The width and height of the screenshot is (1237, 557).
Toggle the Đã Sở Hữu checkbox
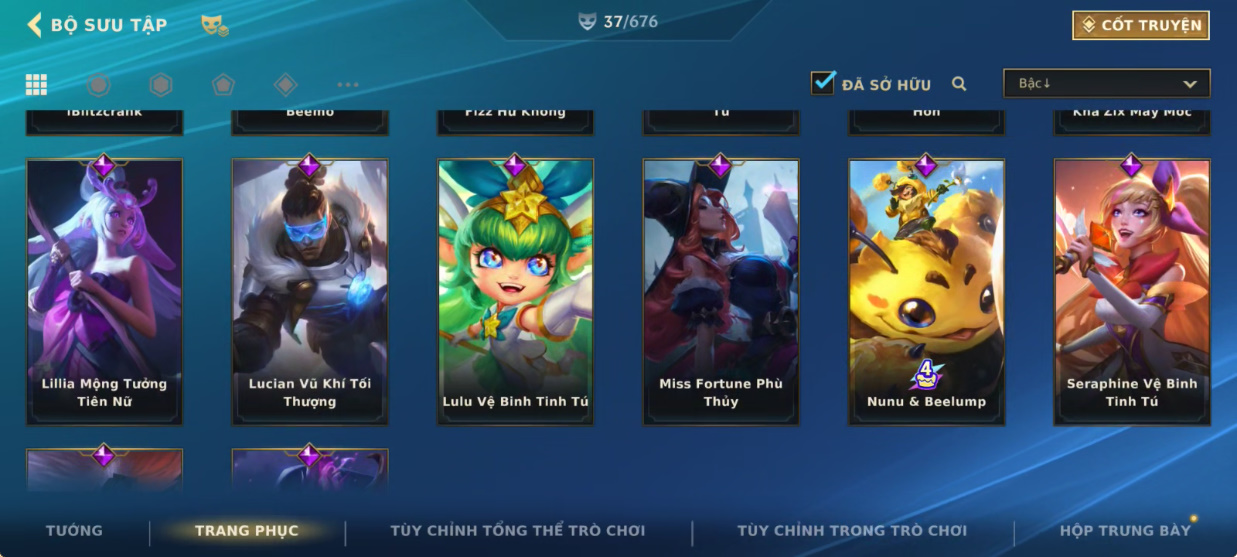tap(823, 83)
